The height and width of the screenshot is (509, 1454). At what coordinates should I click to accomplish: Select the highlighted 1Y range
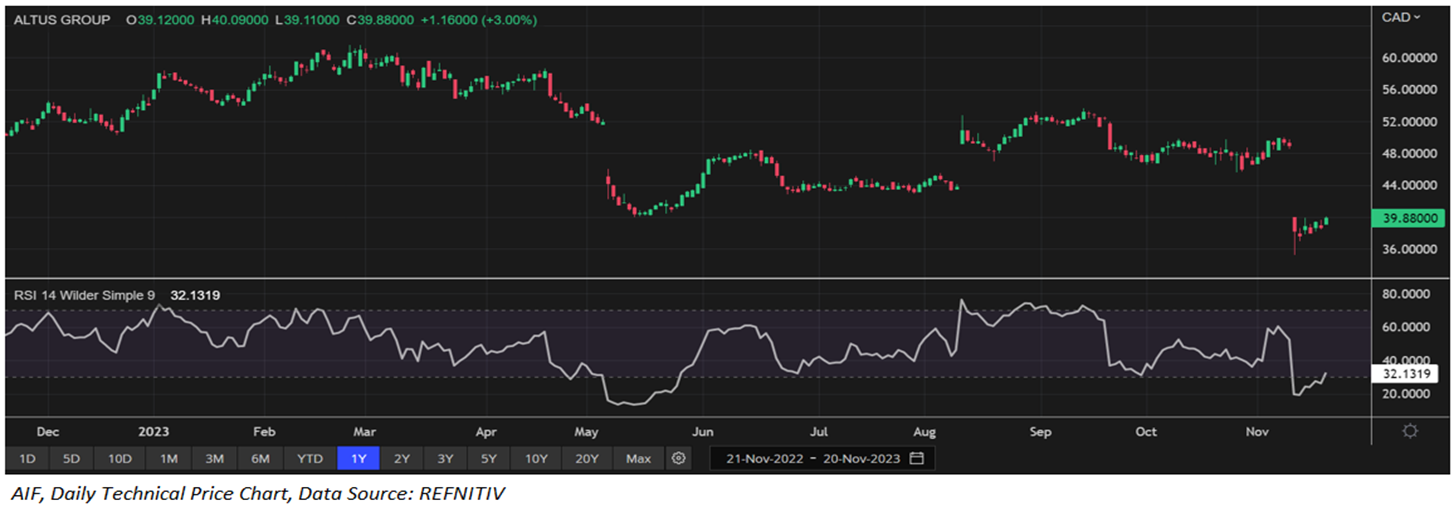pyautogui.click(x=359, y=459)
